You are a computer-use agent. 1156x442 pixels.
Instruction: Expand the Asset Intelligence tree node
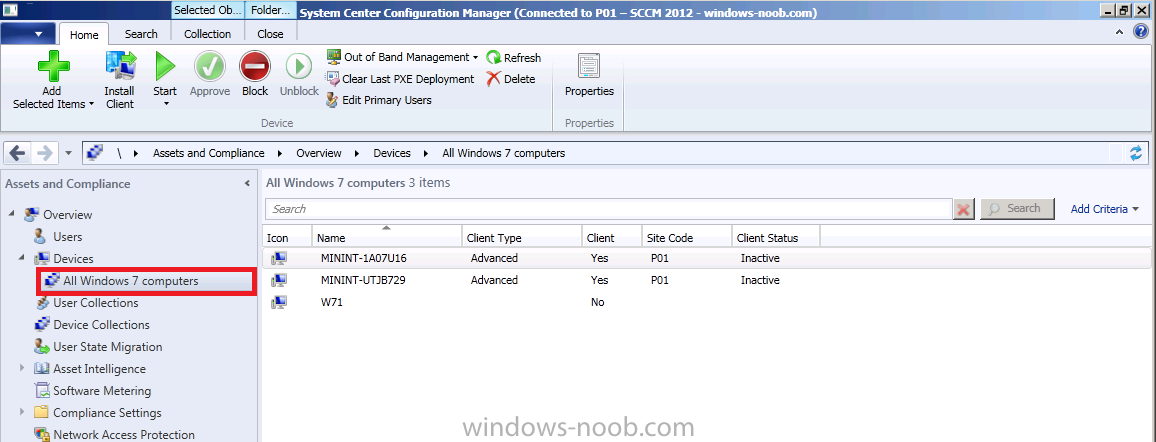21,368
